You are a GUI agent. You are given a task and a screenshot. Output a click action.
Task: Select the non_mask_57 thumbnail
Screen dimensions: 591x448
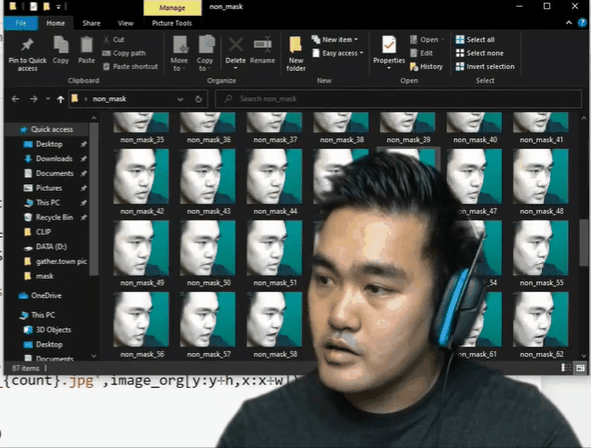tap(208, 320)
